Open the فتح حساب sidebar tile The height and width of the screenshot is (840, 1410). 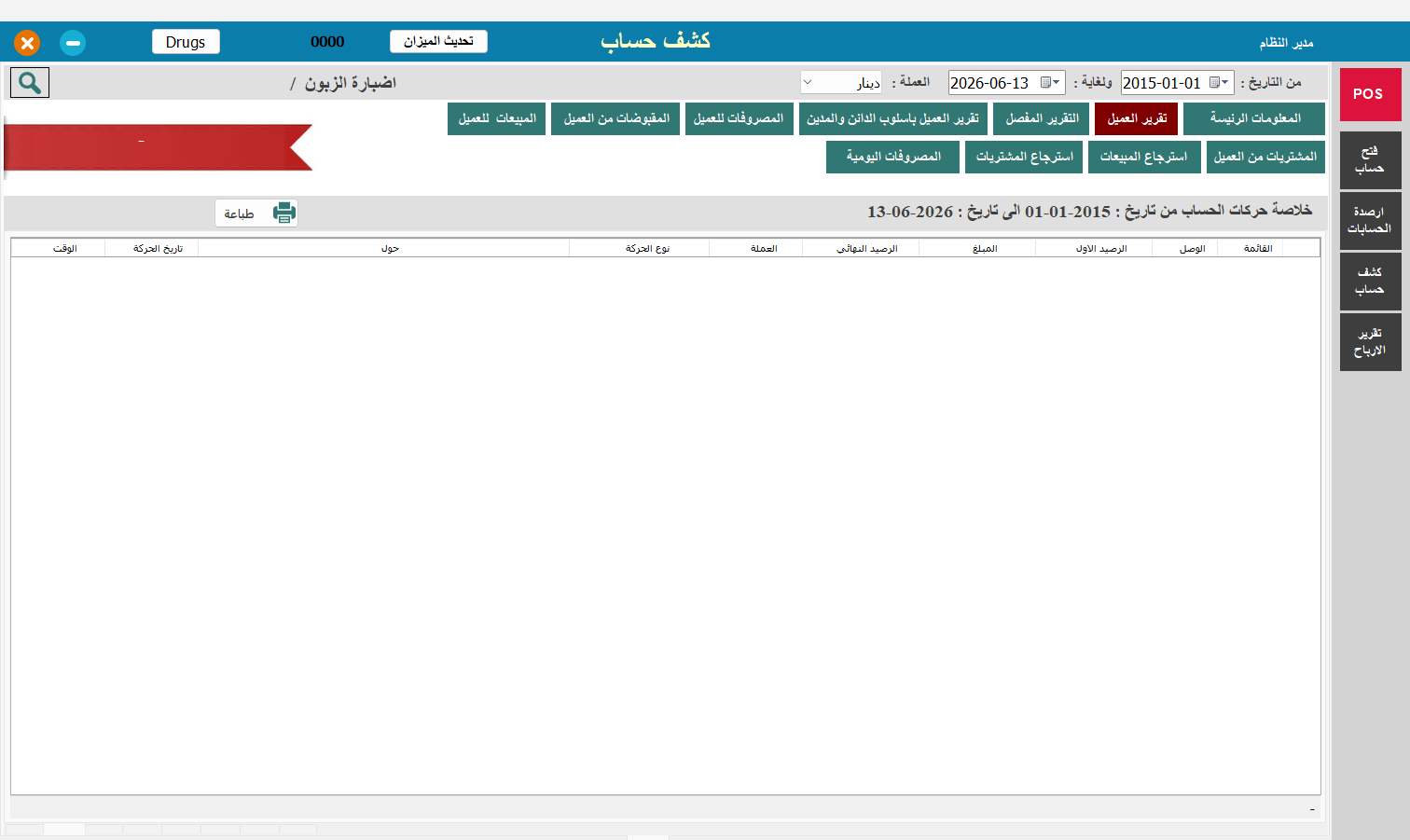pos(1370,160)
